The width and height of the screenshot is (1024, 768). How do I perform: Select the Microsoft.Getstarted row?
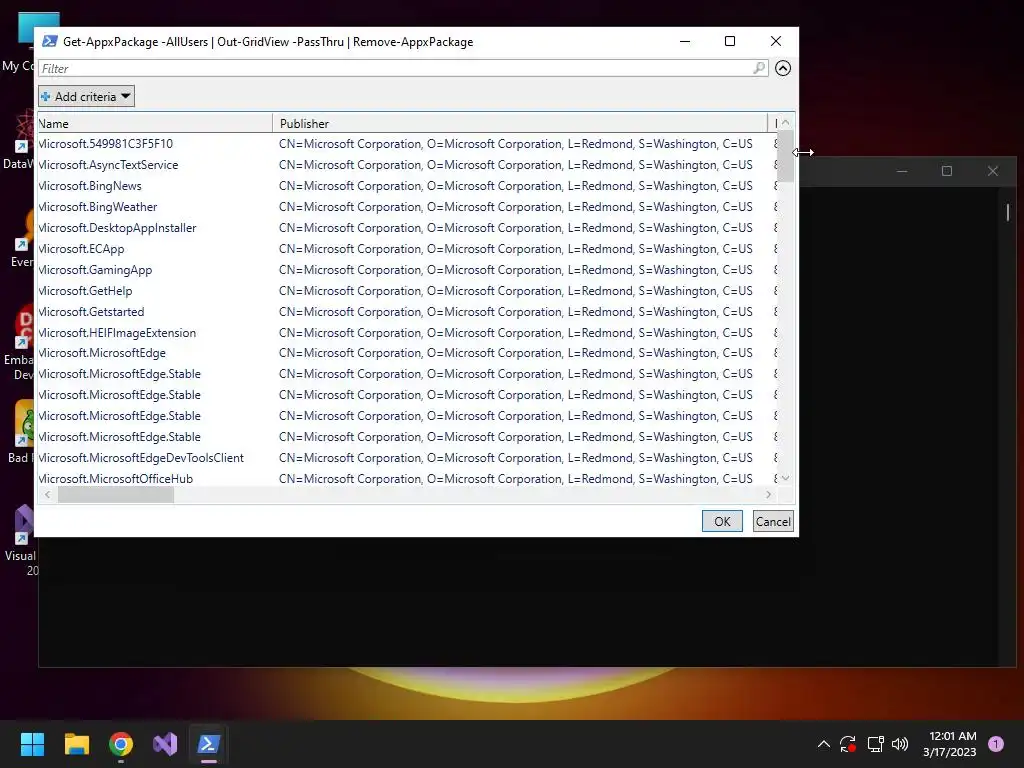[x=406, y=312]
